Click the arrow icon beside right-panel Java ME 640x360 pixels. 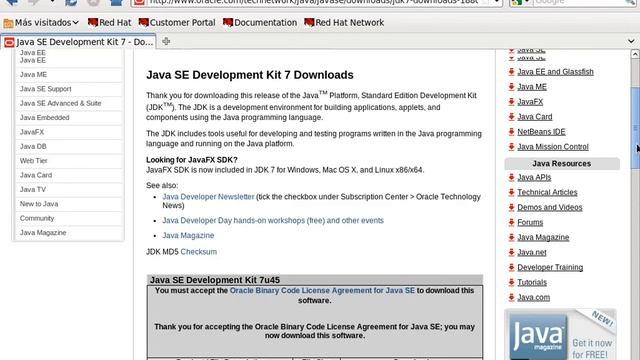pos(511,87)
